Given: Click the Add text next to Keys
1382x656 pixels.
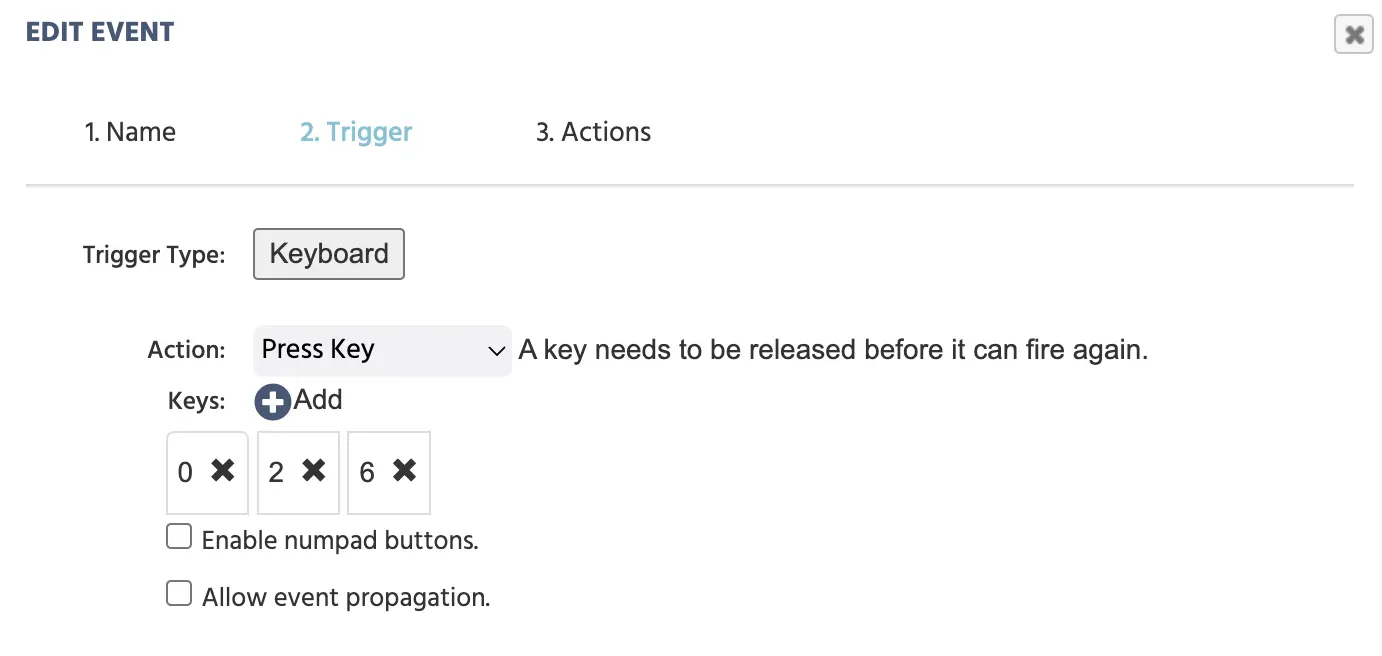Looking at the screenshot, I should tap(318, 400).
